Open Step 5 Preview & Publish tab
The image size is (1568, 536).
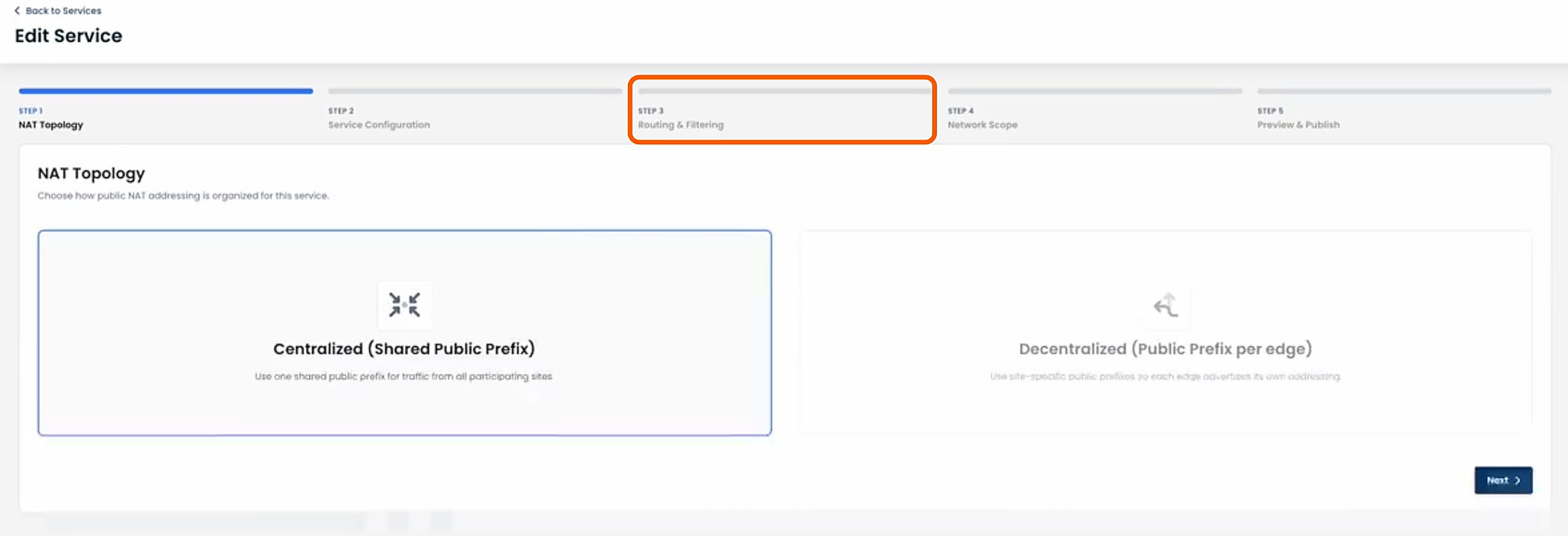[x=1404, y=110]
